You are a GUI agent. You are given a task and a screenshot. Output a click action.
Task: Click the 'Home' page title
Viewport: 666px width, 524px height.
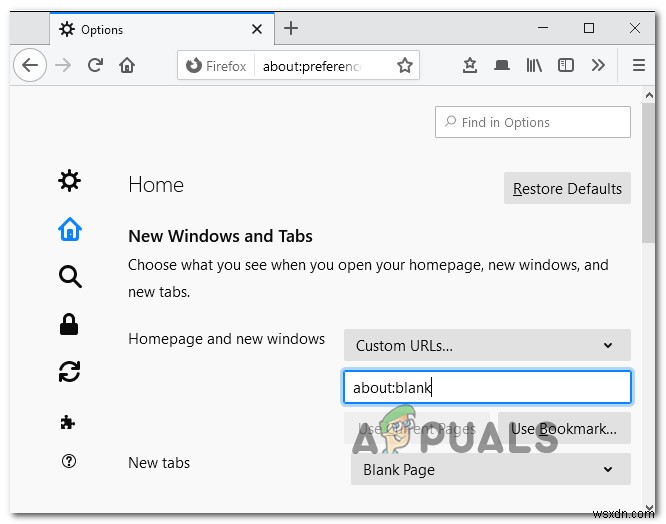(156, 185)
